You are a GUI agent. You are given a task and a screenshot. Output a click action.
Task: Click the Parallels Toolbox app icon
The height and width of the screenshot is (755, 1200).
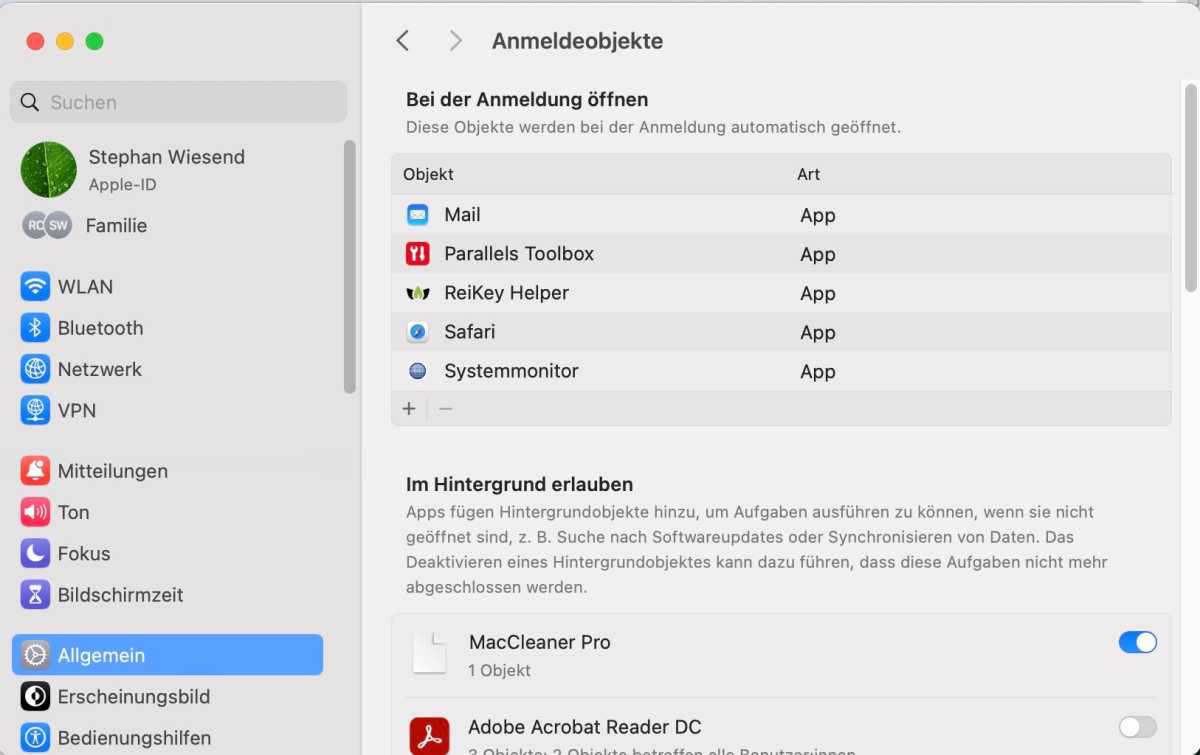(417, 254)
